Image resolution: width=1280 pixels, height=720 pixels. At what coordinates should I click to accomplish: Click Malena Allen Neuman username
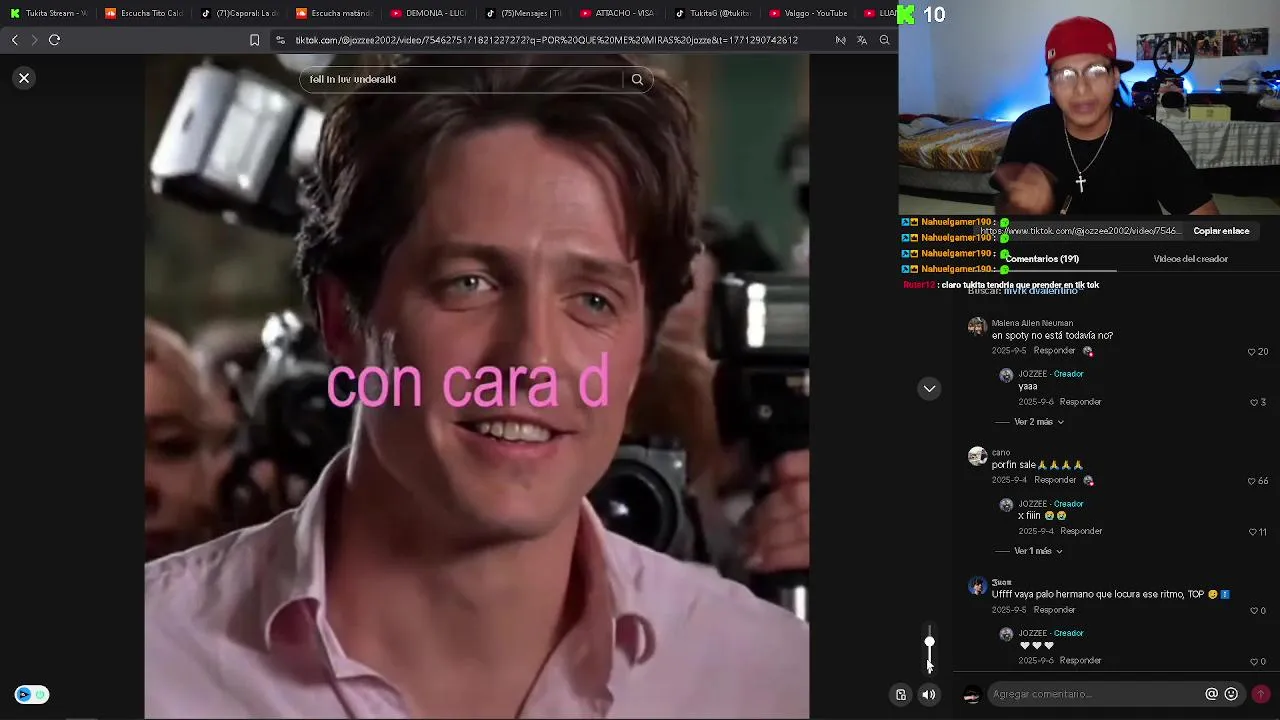1032,323
